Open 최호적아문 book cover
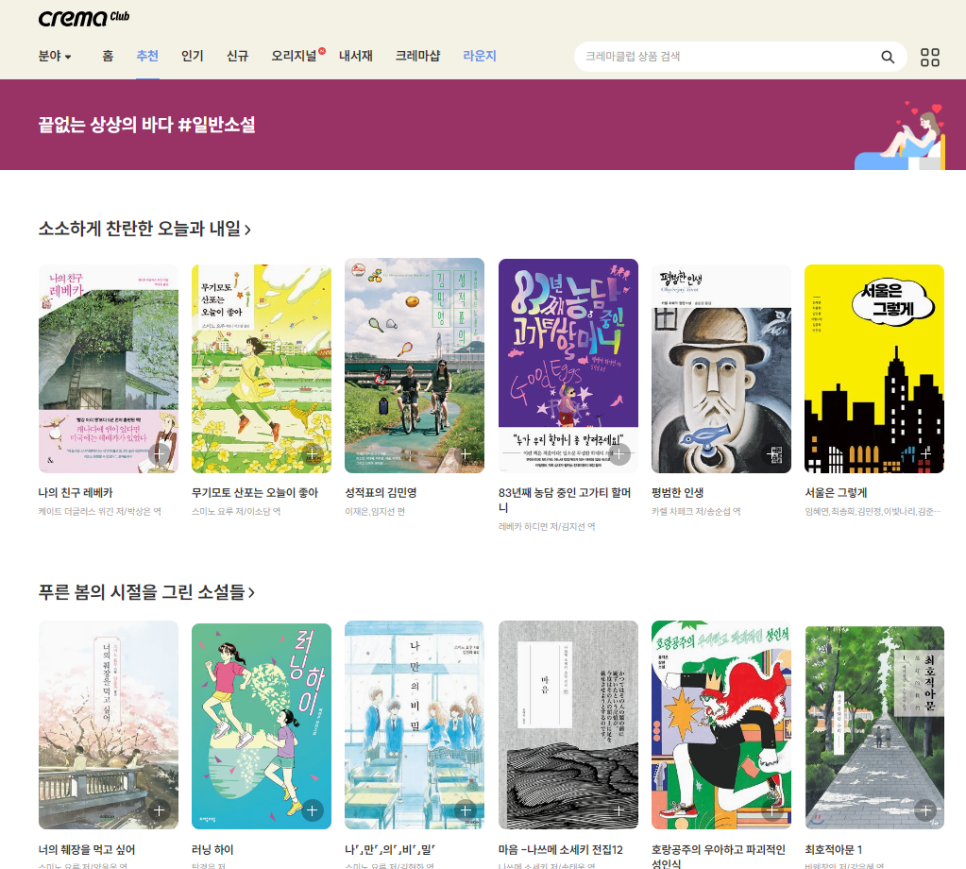 tap(874, 727)
